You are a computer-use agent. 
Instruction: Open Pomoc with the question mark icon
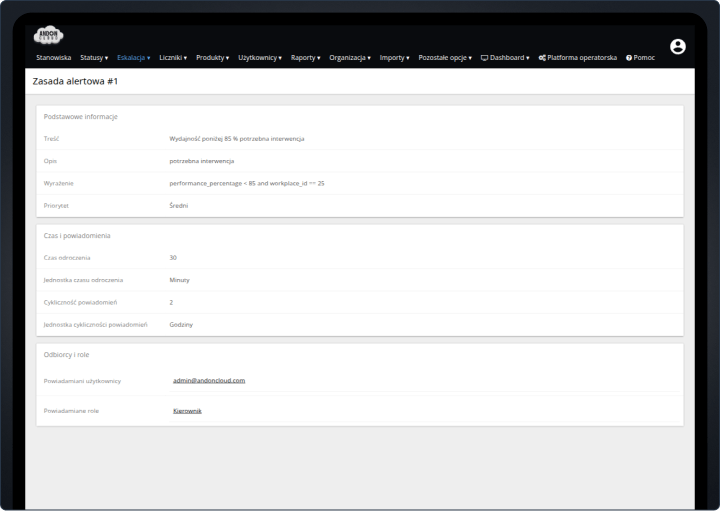tap(640, 58)
